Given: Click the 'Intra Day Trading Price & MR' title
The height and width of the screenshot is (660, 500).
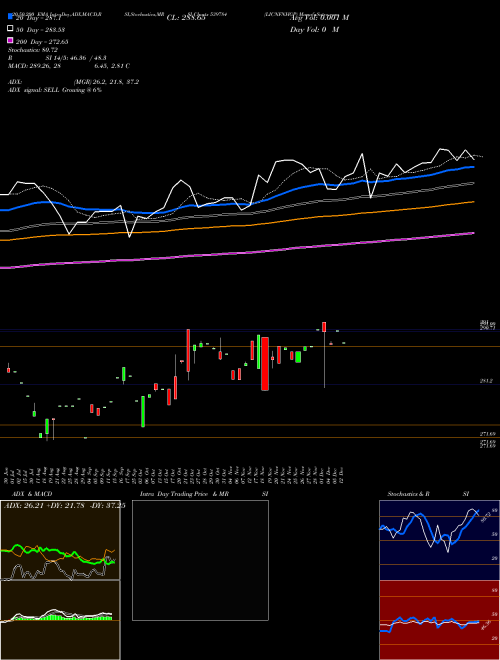Looking at the screenshot, I should click(184, 494).
